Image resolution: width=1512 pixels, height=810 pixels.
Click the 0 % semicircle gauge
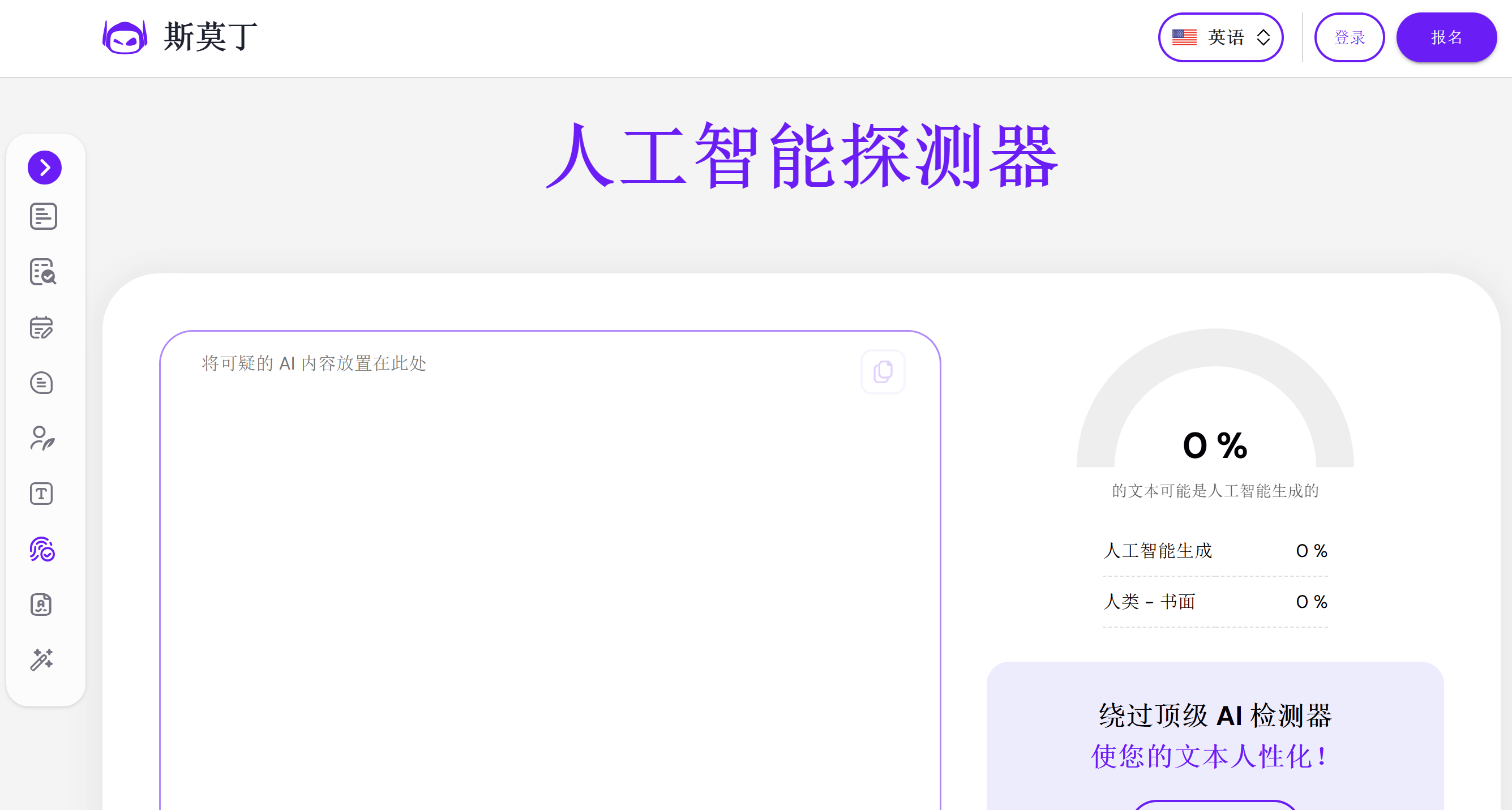1214,411
